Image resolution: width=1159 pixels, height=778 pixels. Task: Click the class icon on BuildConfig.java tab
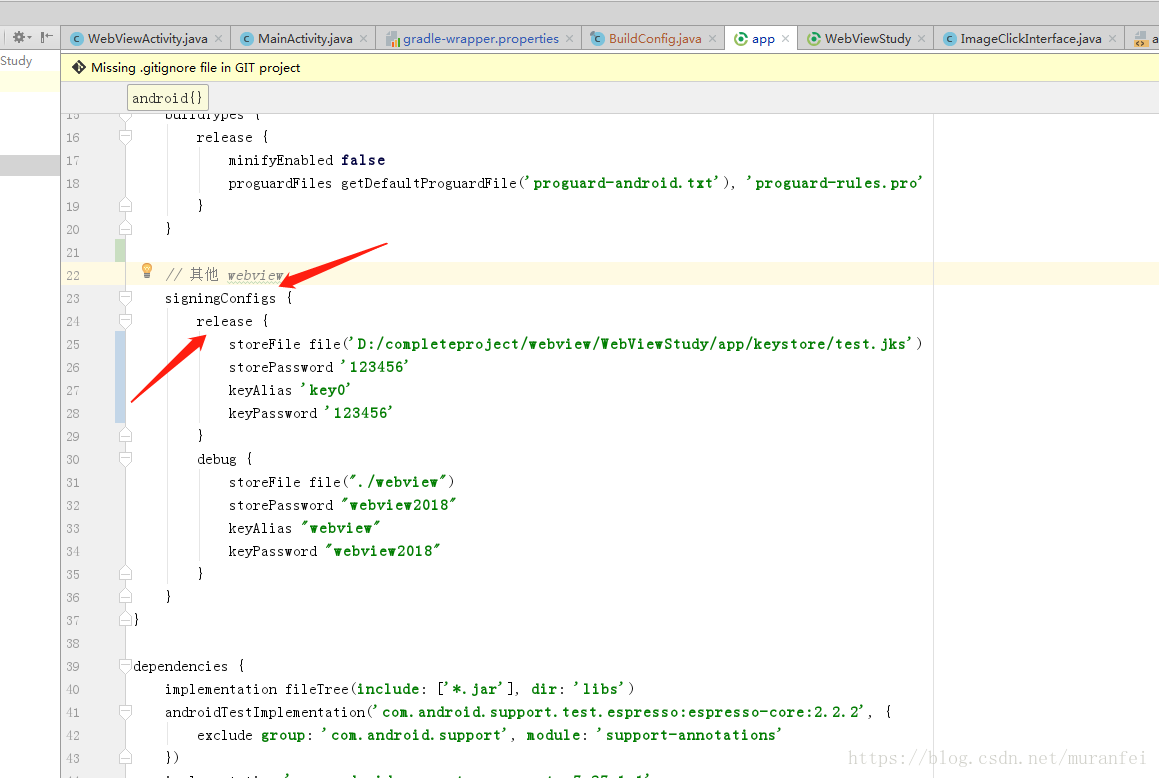597,38
